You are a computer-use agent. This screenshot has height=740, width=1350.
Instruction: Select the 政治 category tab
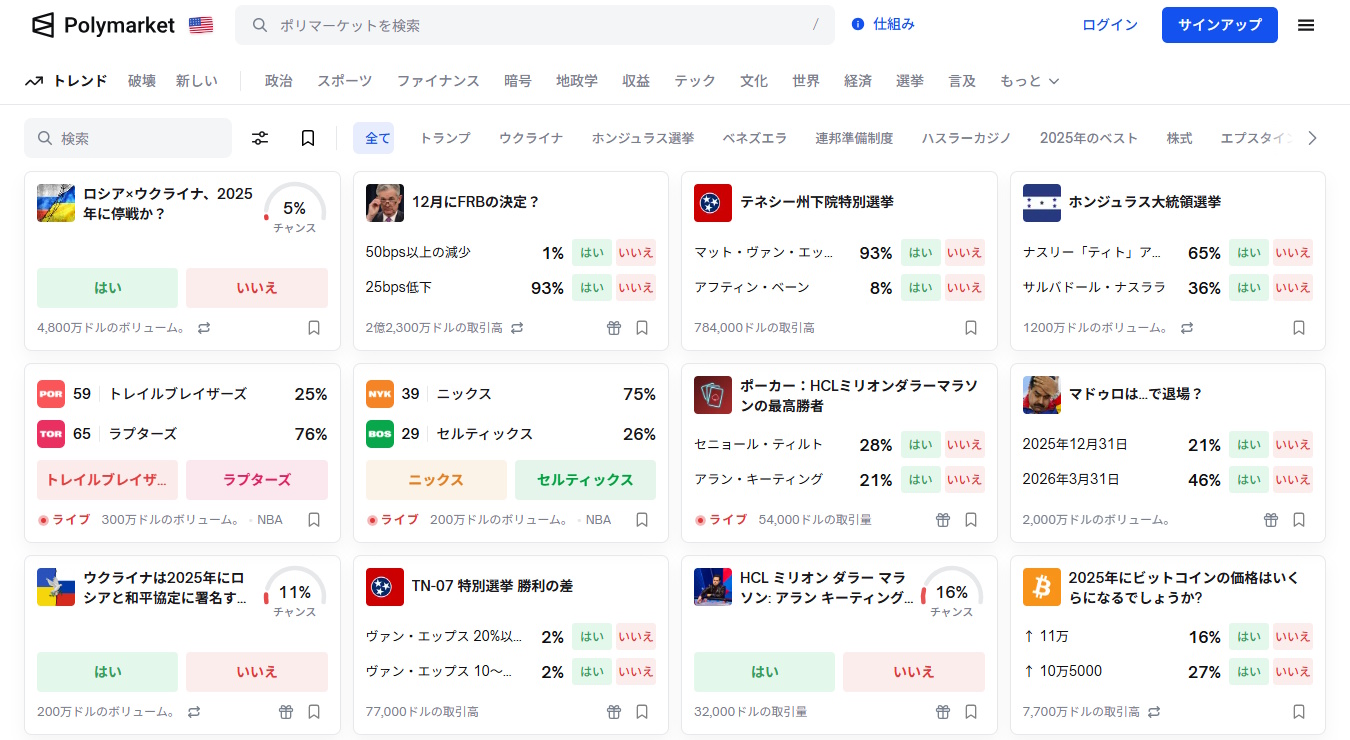click(278, 81)
